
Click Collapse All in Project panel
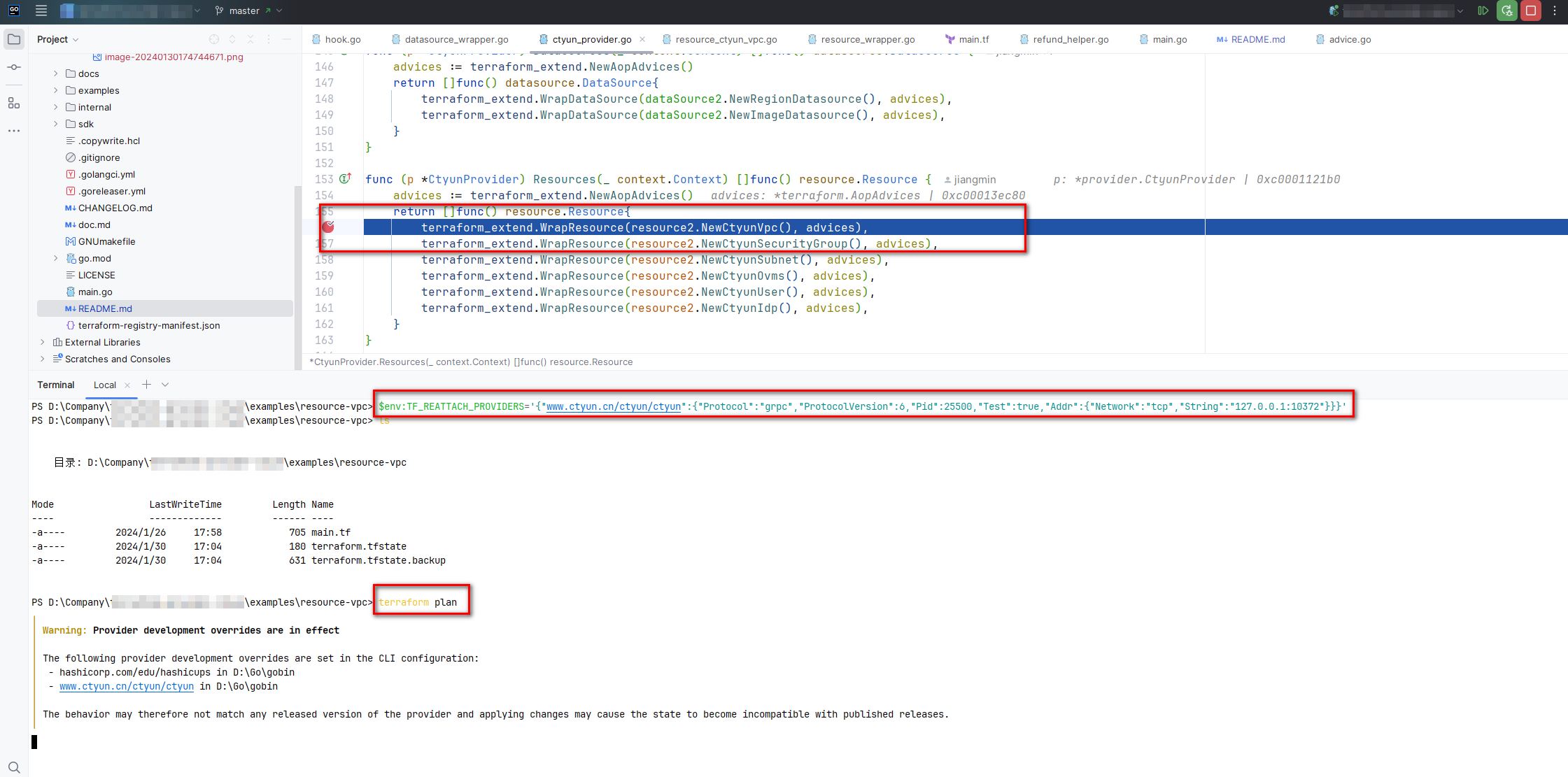coord(250,39)
